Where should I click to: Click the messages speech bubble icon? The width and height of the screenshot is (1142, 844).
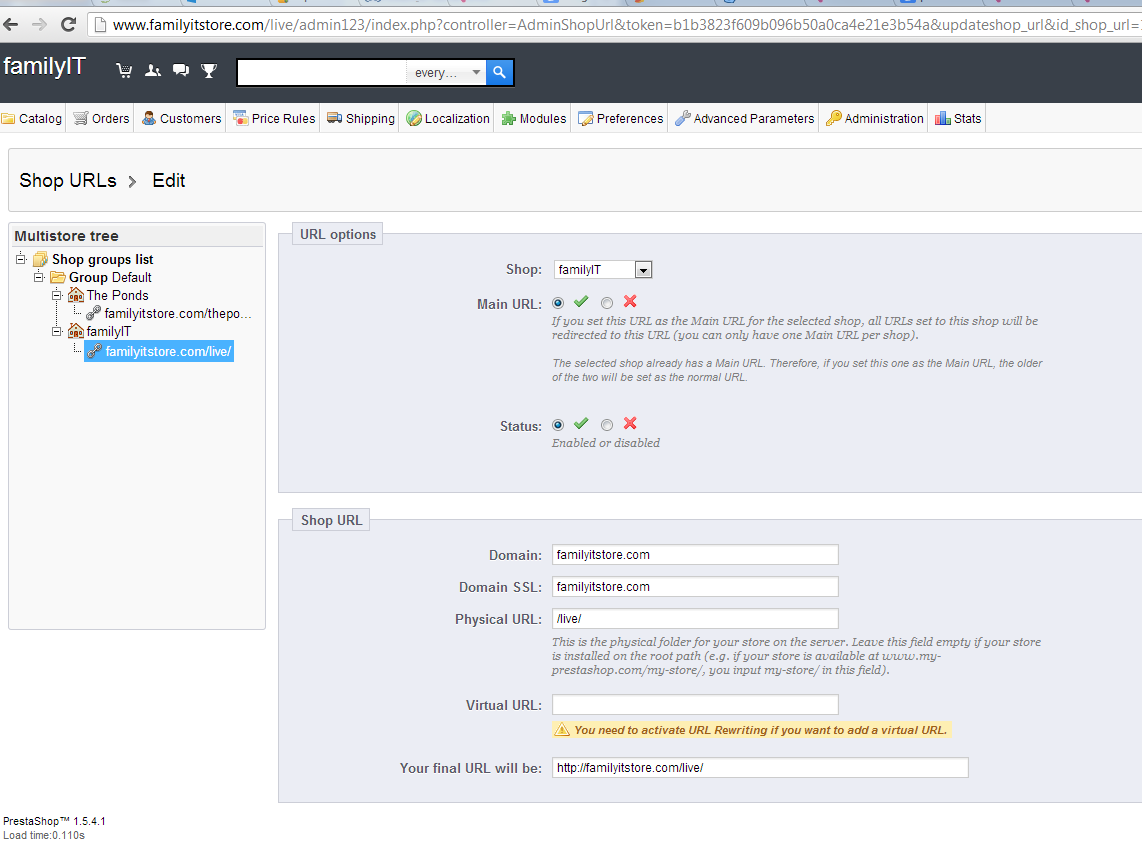coord(181,71)
